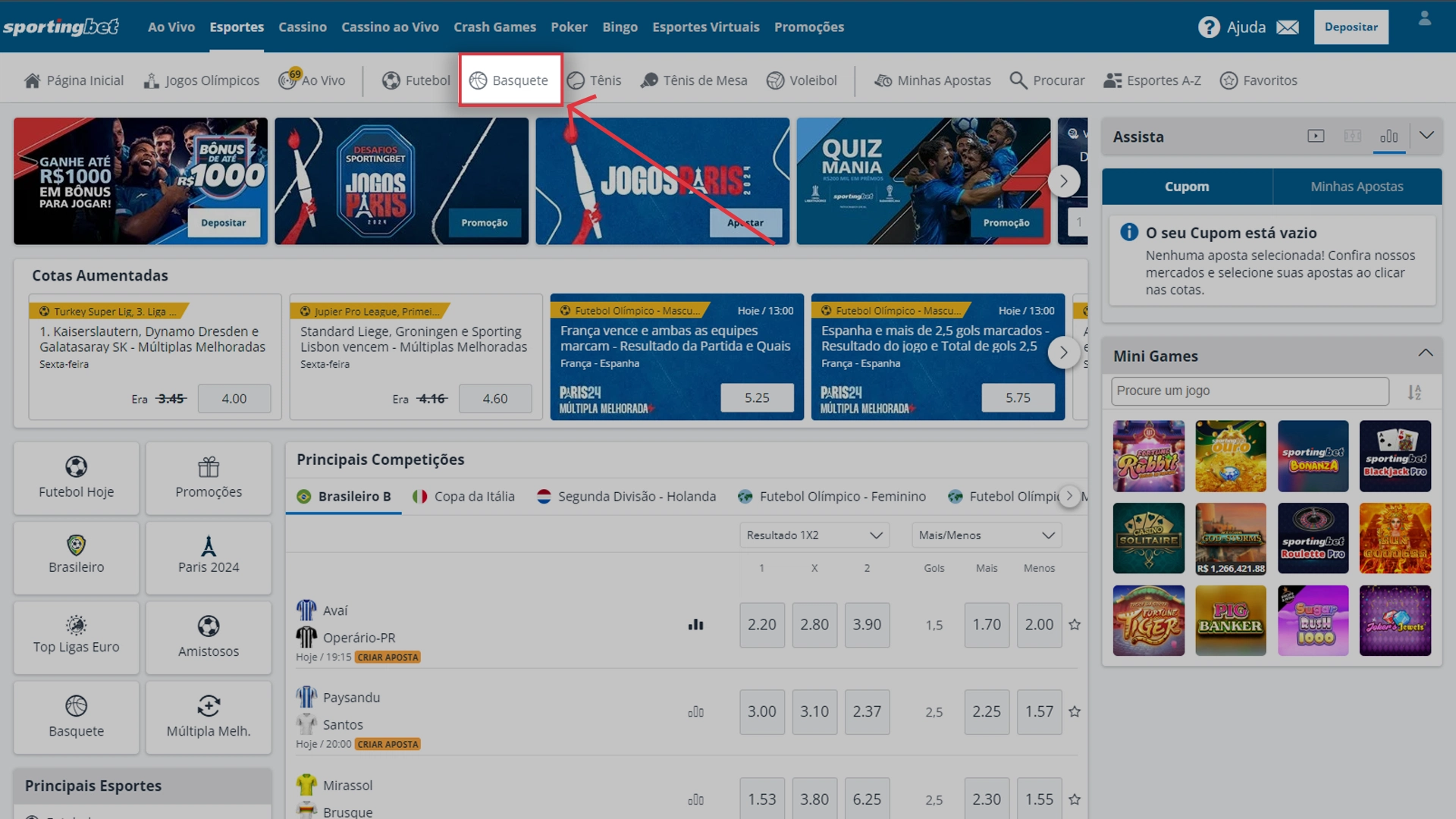Switch Assista panel to video view icon
Viewport: 1456px width, 819px height.
1316,136
